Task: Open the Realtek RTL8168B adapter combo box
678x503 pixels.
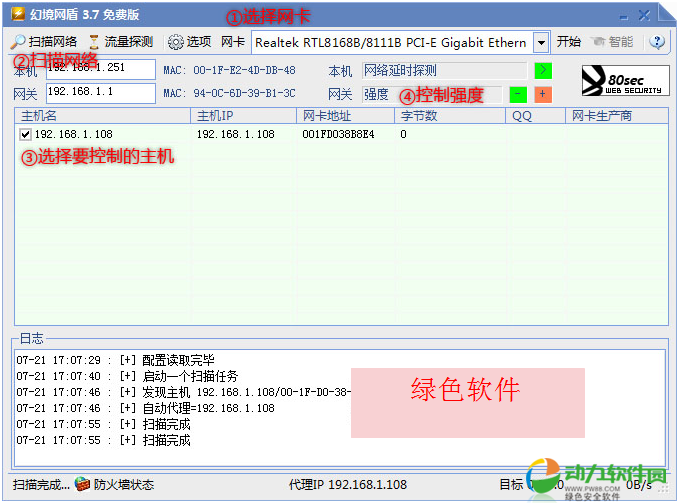Action: (x=391, y=42)
